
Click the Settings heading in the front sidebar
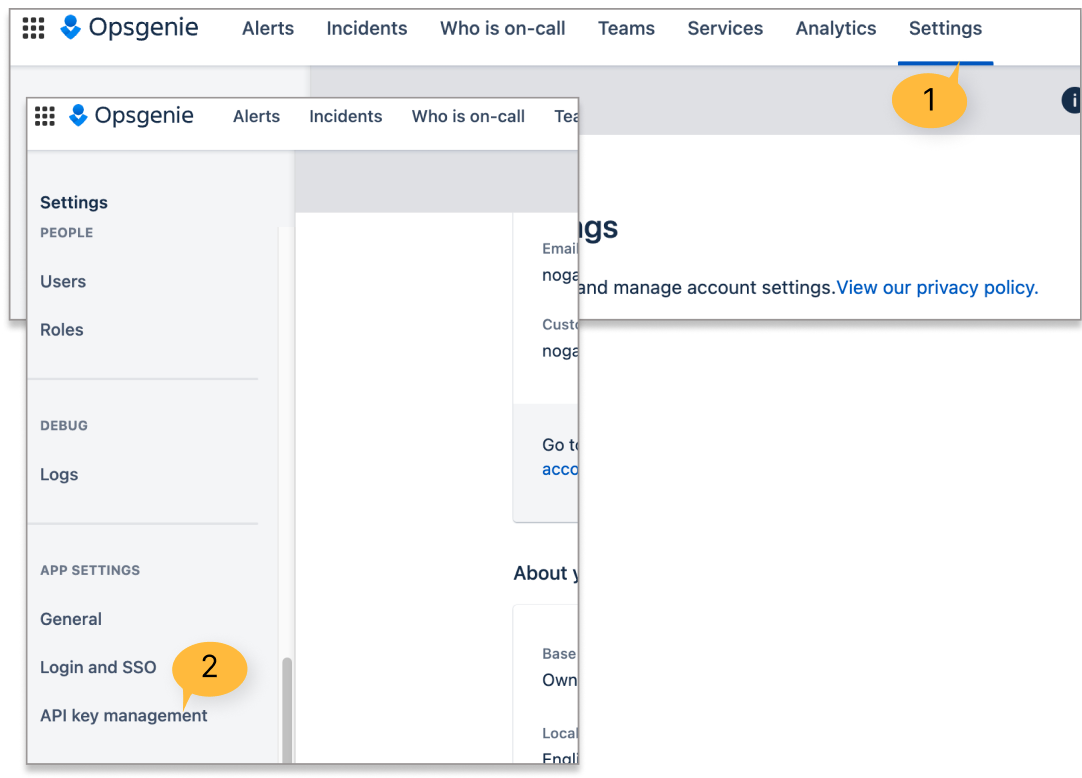74,202
